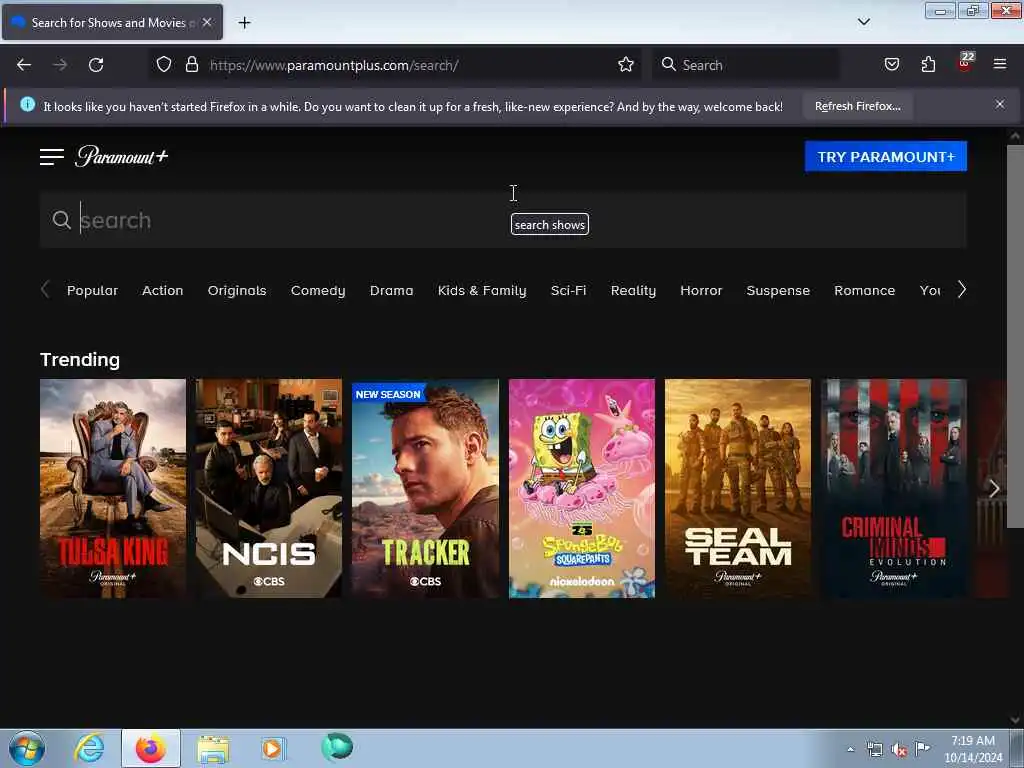1024x768 pixels.
Task: Open the extension with the 22 badge
Action: point(965,63)
